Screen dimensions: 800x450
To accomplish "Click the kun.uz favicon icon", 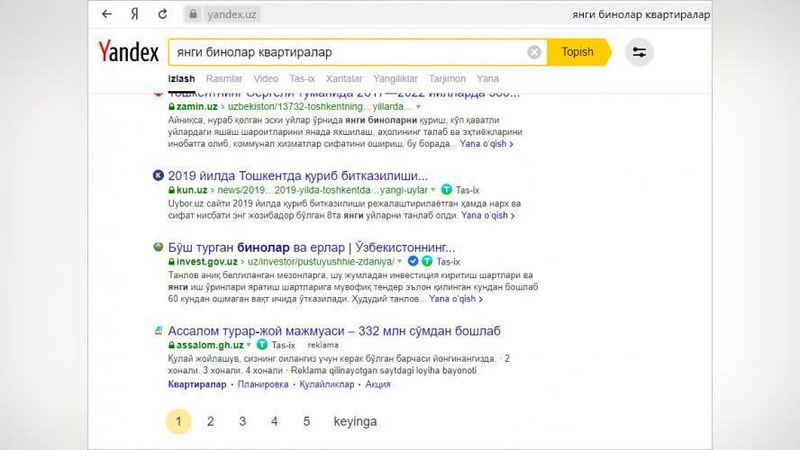I will (x=158, y=176).
